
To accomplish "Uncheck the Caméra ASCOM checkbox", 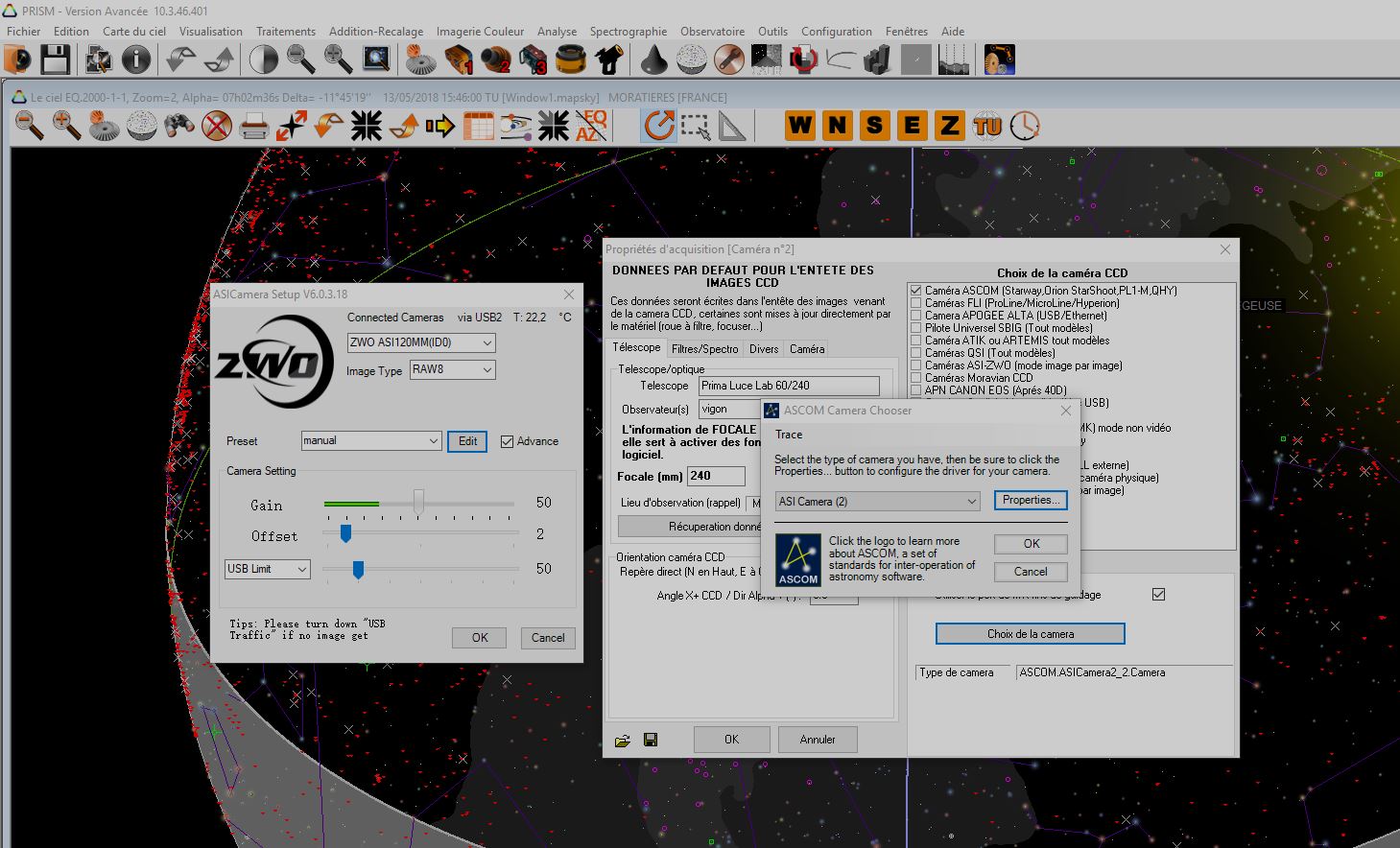I will (916, 291).
